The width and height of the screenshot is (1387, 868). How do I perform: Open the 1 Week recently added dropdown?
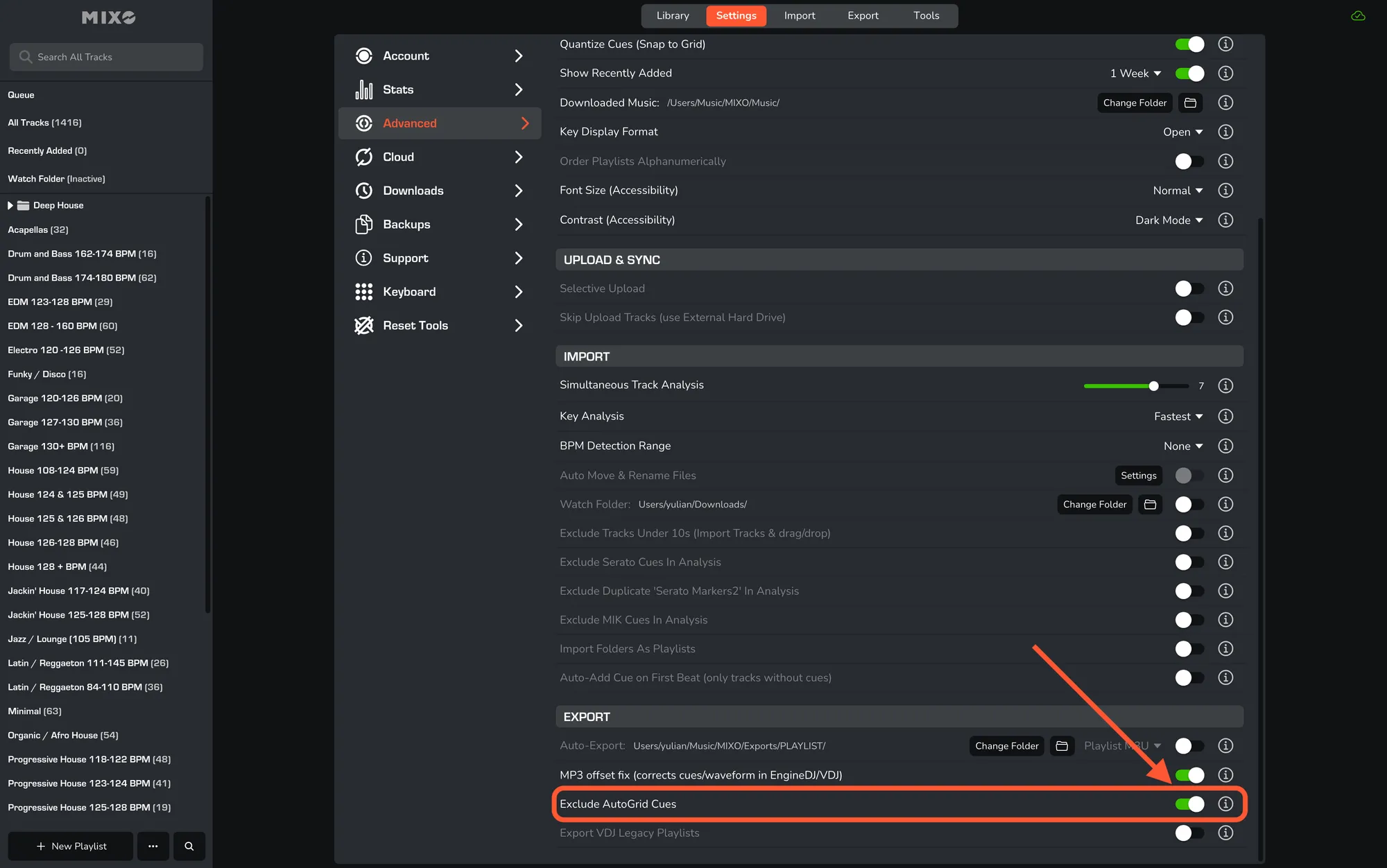[x=1135, y=73]
